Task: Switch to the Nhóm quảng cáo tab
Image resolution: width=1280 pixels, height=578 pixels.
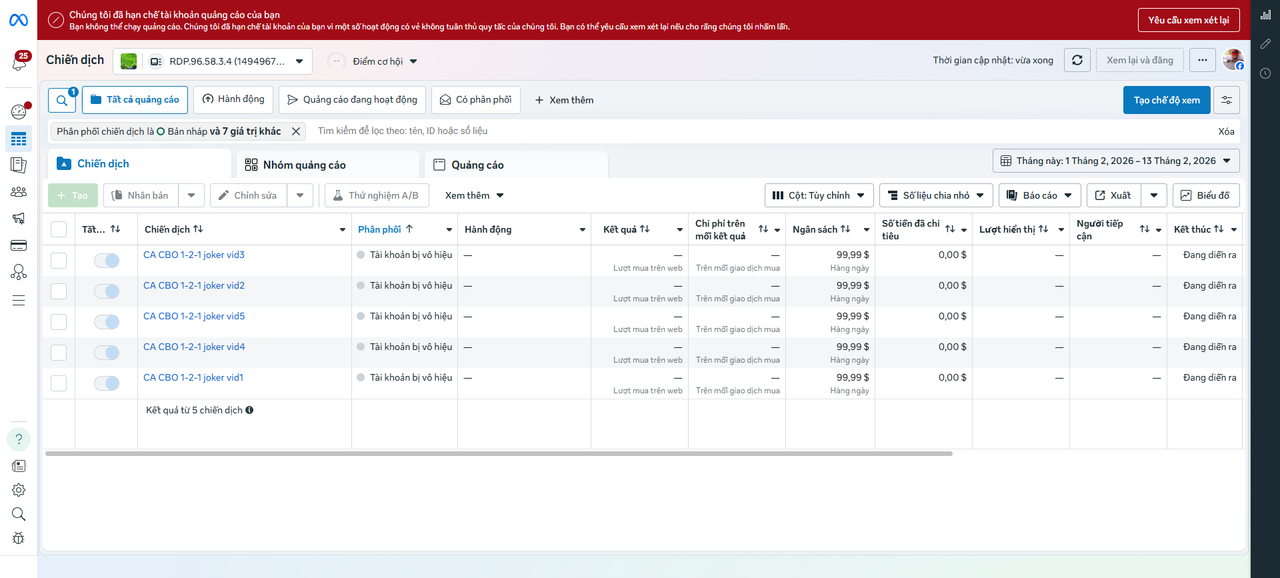Action: click(327, 164)
